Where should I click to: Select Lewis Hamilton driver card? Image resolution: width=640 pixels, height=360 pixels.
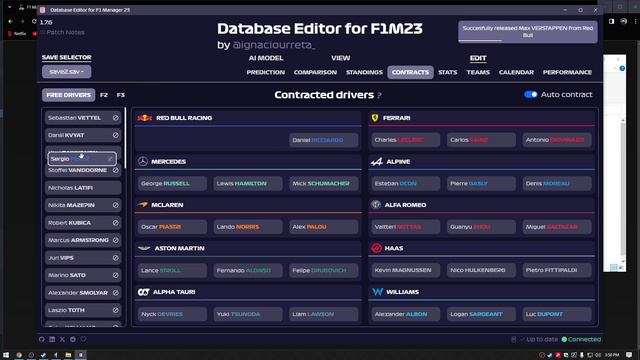click(x=248, y=184)
